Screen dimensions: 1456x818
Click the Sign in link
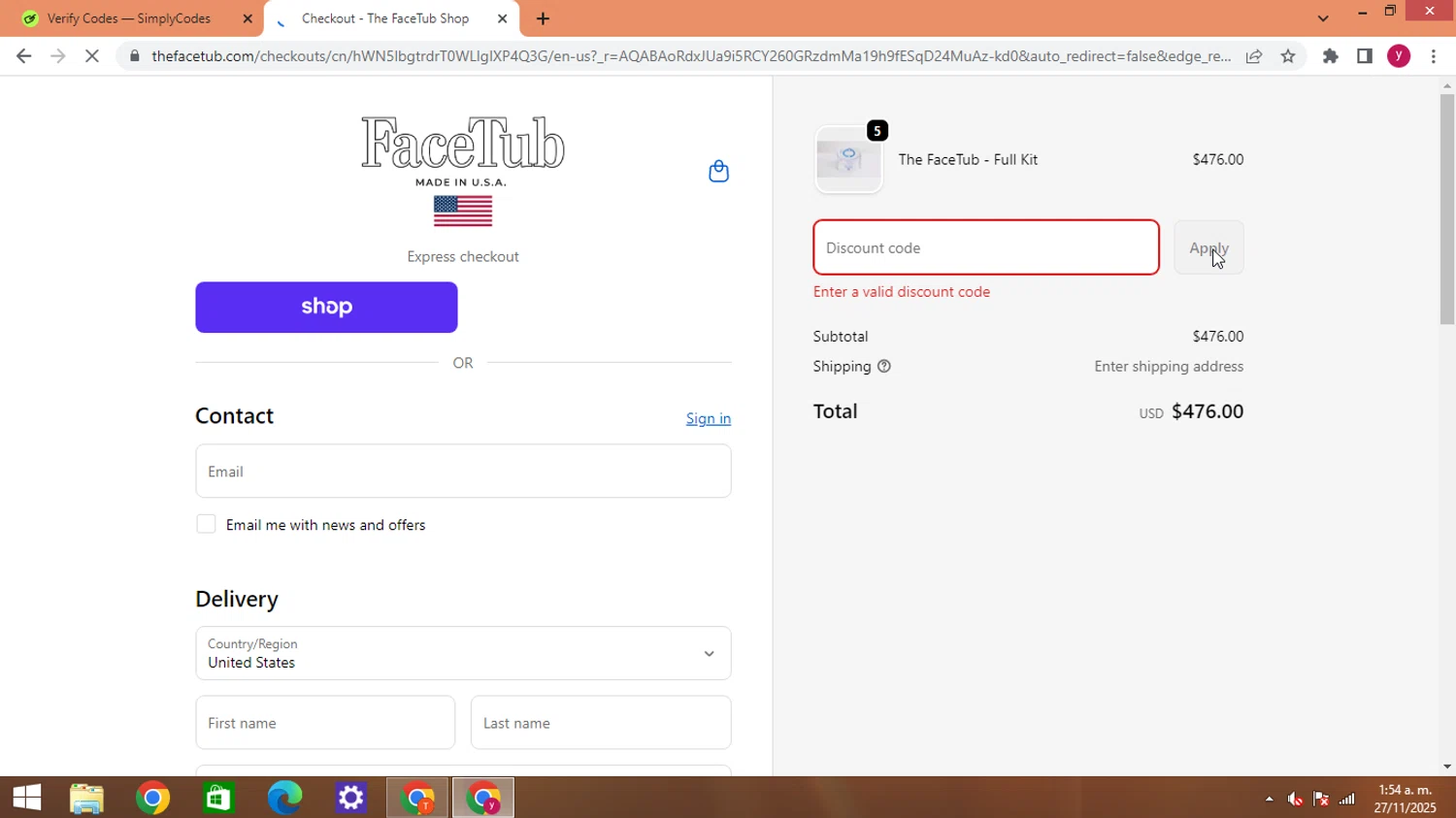(709, 418)
